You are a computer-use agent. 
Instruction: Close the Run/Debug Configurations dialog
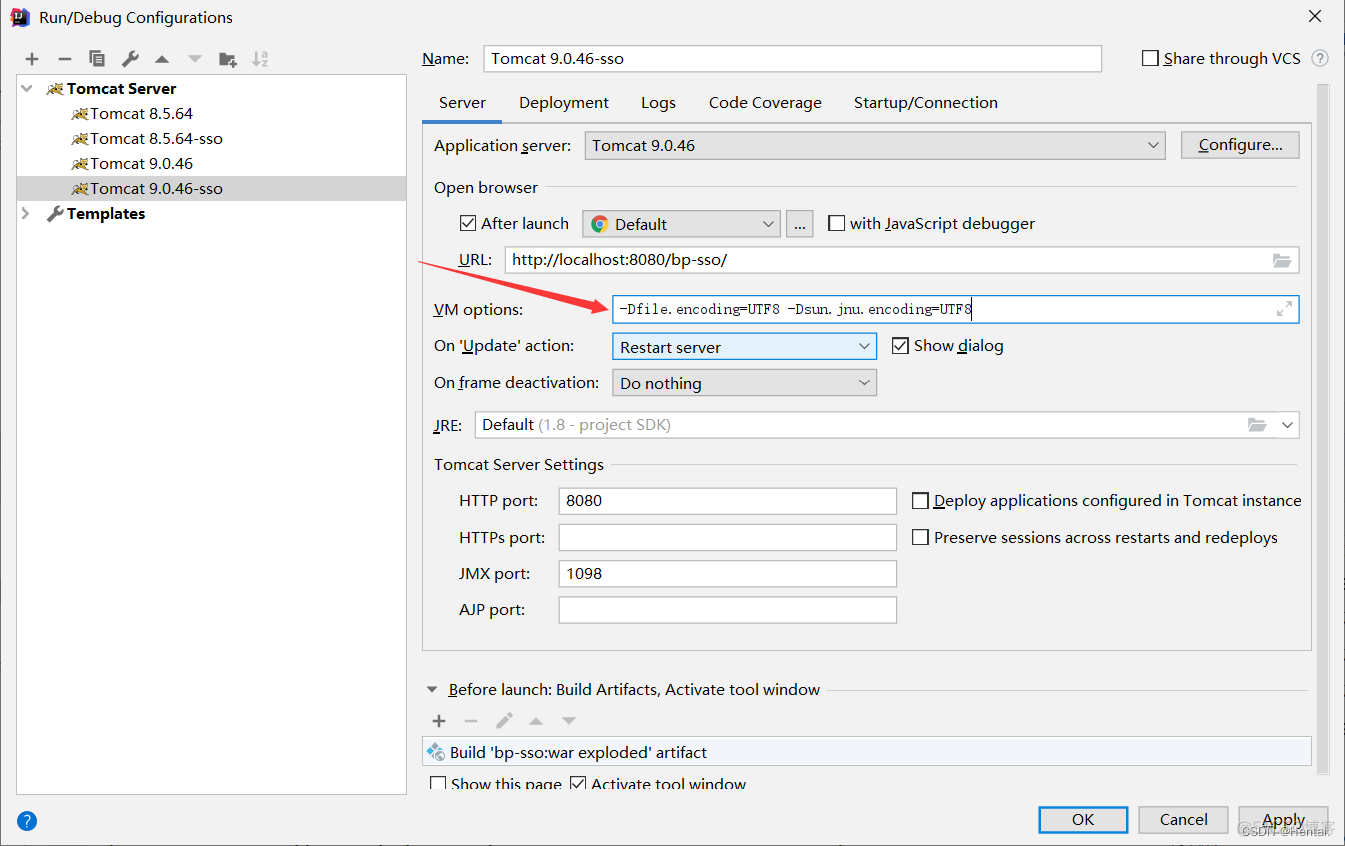click(x=1315, y=15)
